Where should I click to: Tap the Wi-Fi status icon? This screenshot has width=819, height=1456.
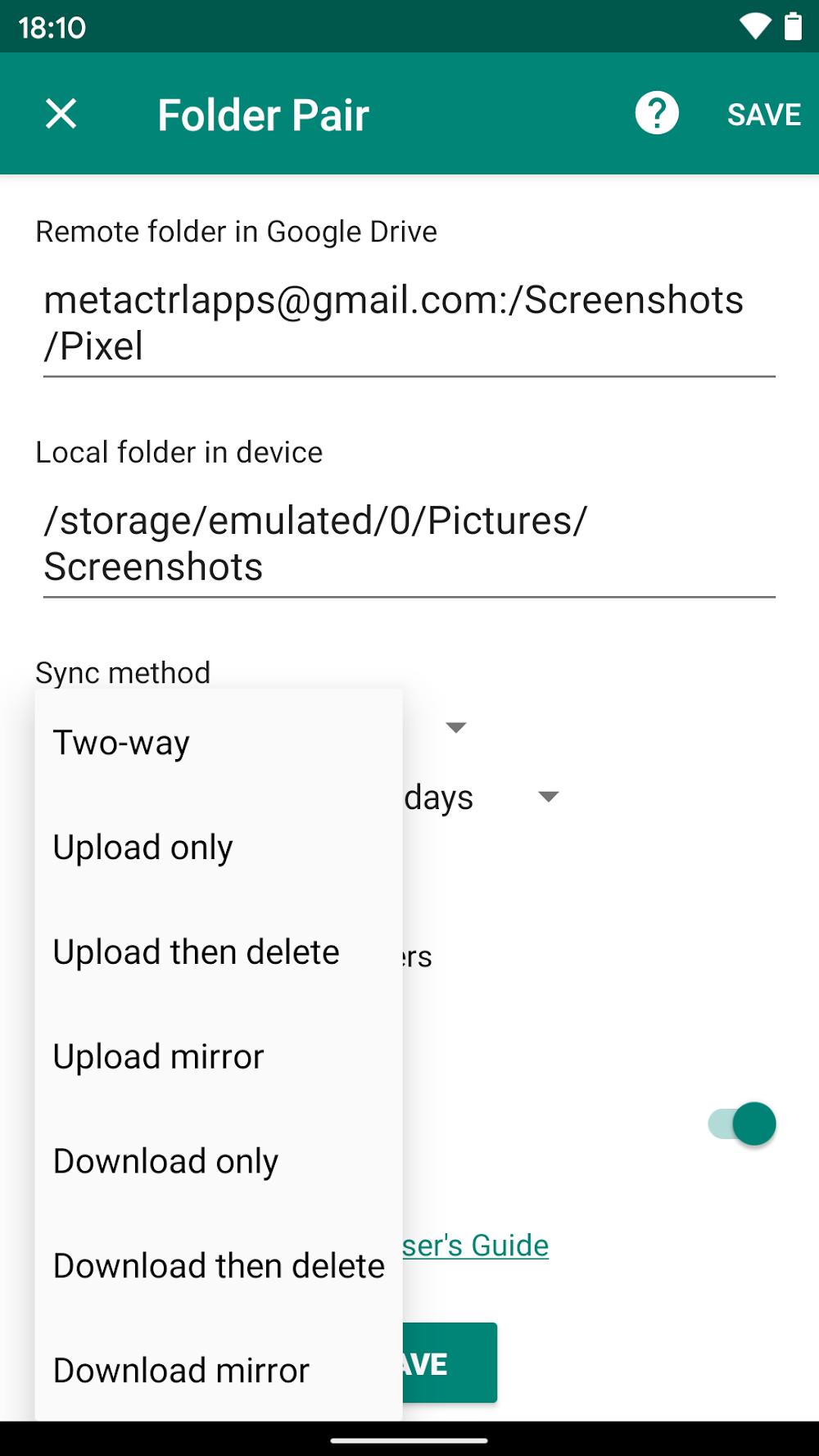pos(754,26)
